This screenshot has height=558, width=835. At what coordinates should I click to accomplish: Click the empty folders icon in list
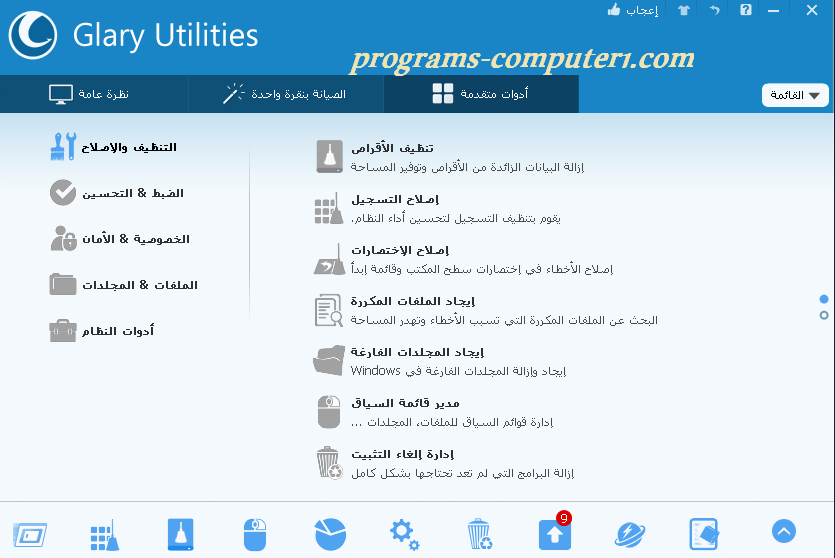point(329,360)
